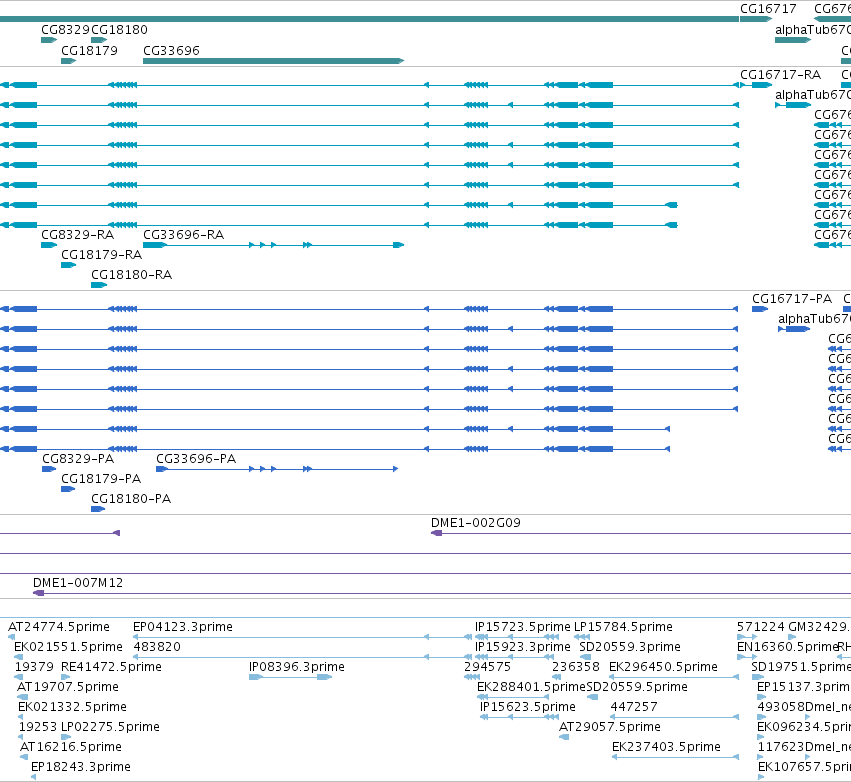The image size is (851, 782).
Task: Click the CG18180 gene label
Action: pyautogui.click(x=119, y=30)
